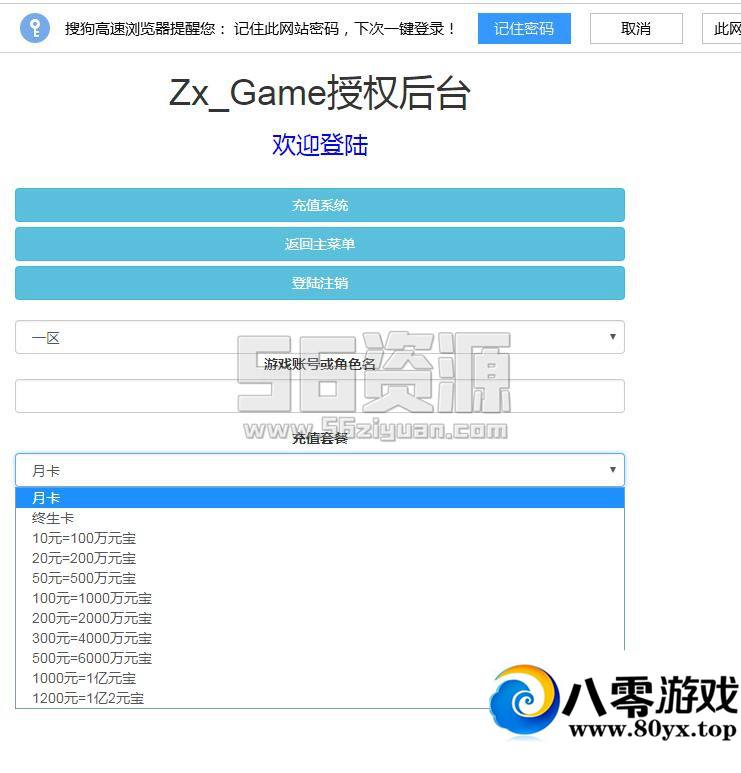Screen dimensions: 741x773
Task: Choose the 1000元=1亿元宝 package
Action: (84, 678)
